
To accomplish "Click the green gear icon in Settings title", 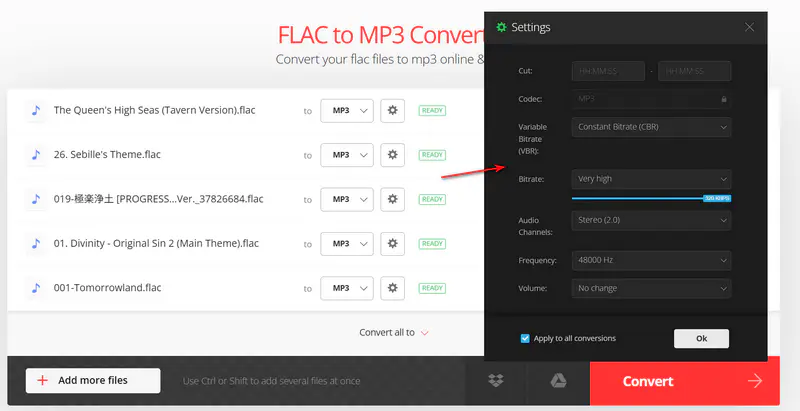I will [502, 27].
